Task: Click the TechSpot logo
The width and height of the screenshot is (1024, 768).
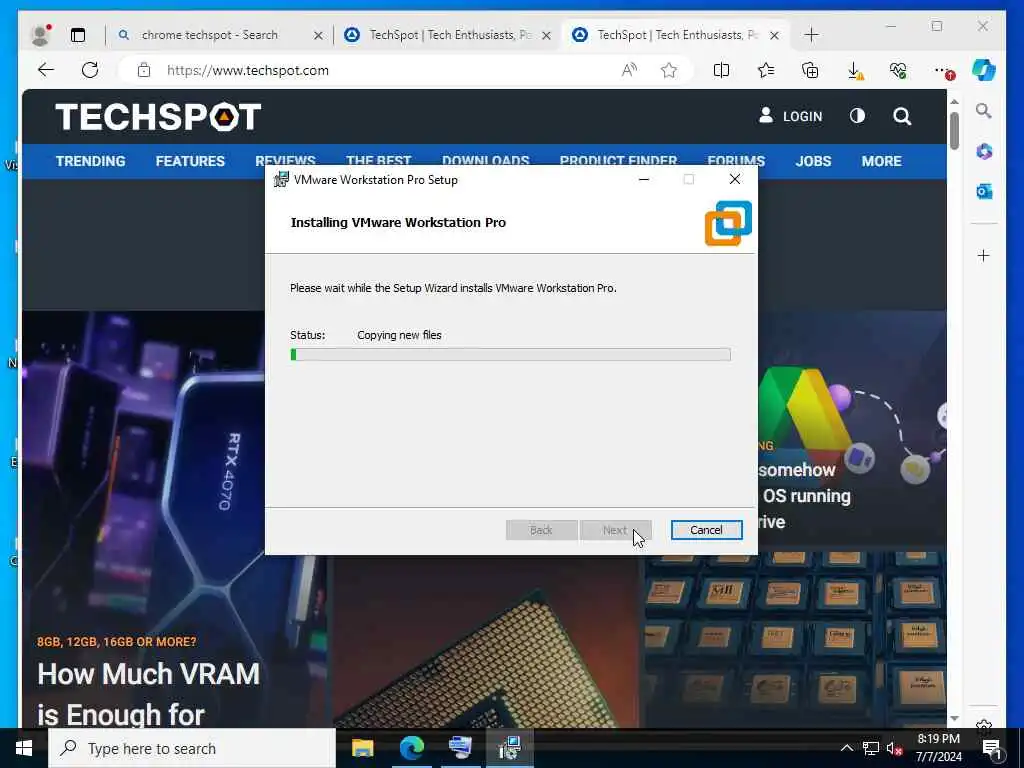Action: (x=158, y=117)
